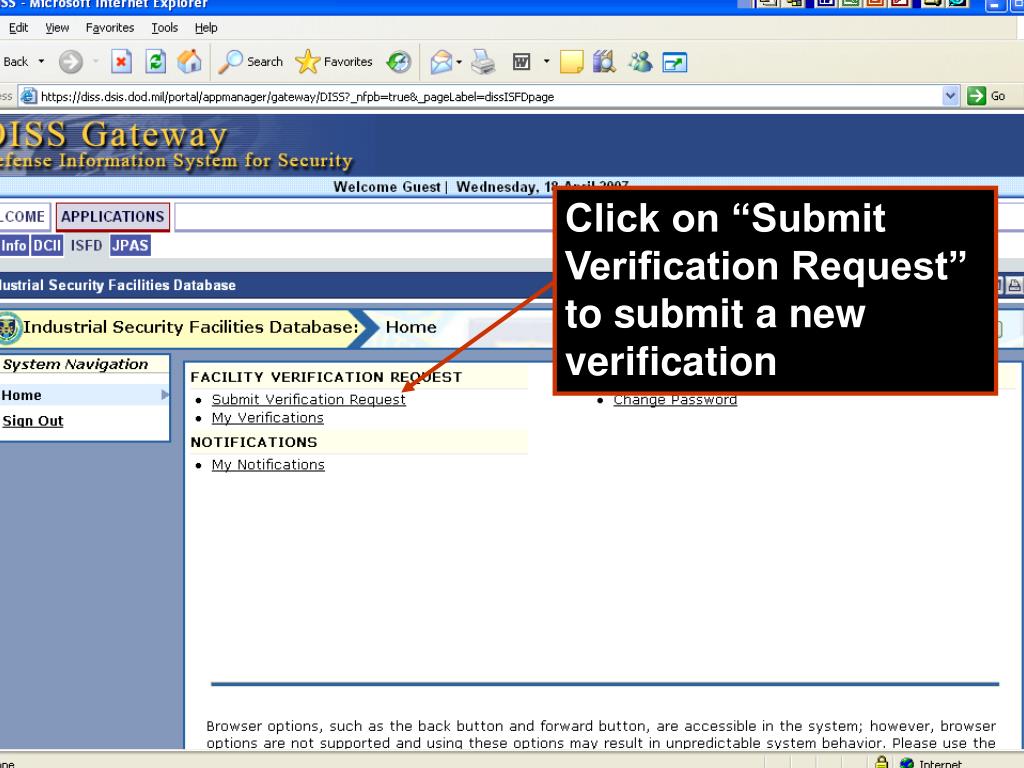The width and height of the screenshot is (1024, 768).
Task: Click the page icon in the address bar
Action: (x=28, y=97)
